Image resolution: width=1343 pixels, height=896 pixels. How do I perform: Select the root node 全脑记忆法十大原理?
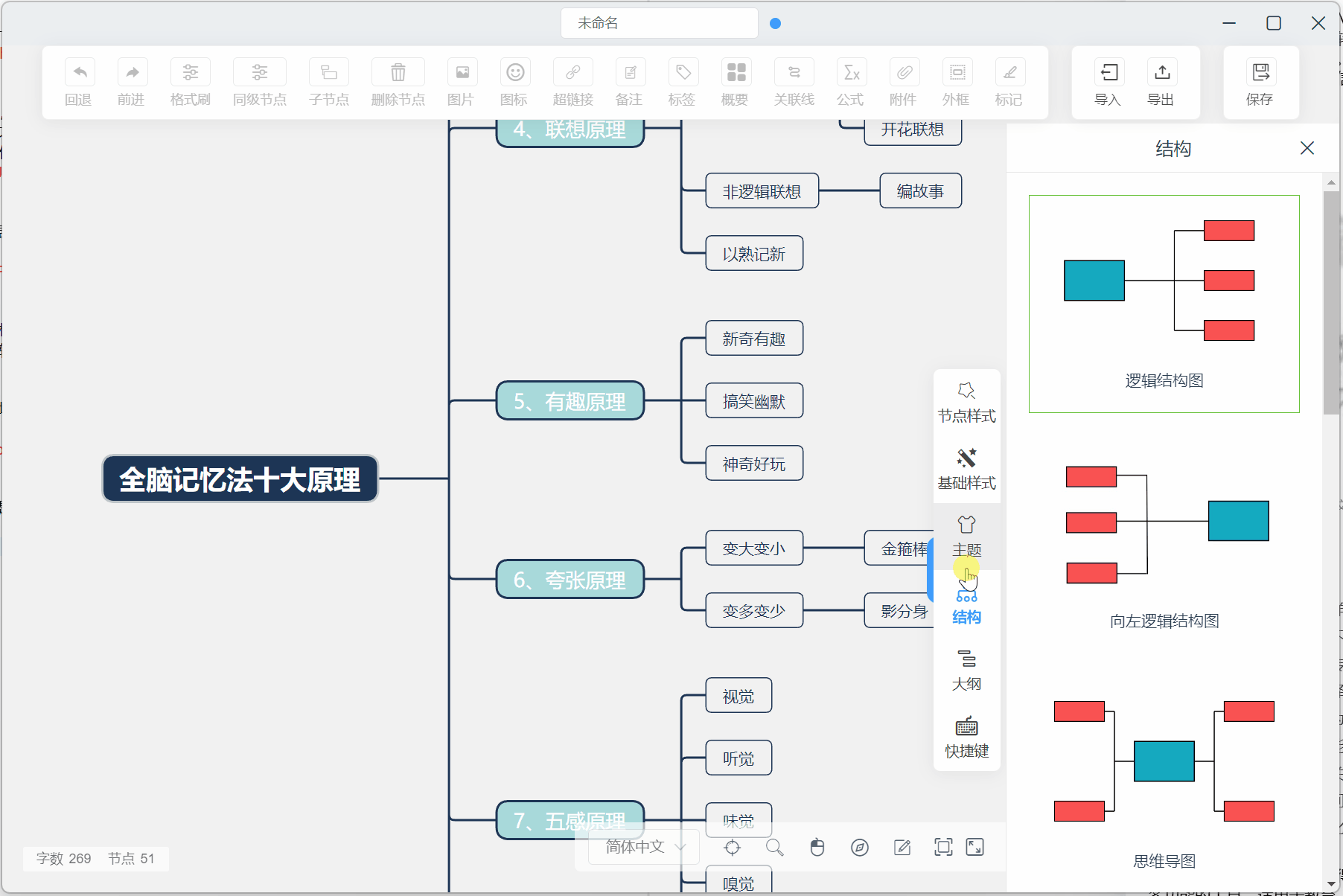(x=240, y=479)
